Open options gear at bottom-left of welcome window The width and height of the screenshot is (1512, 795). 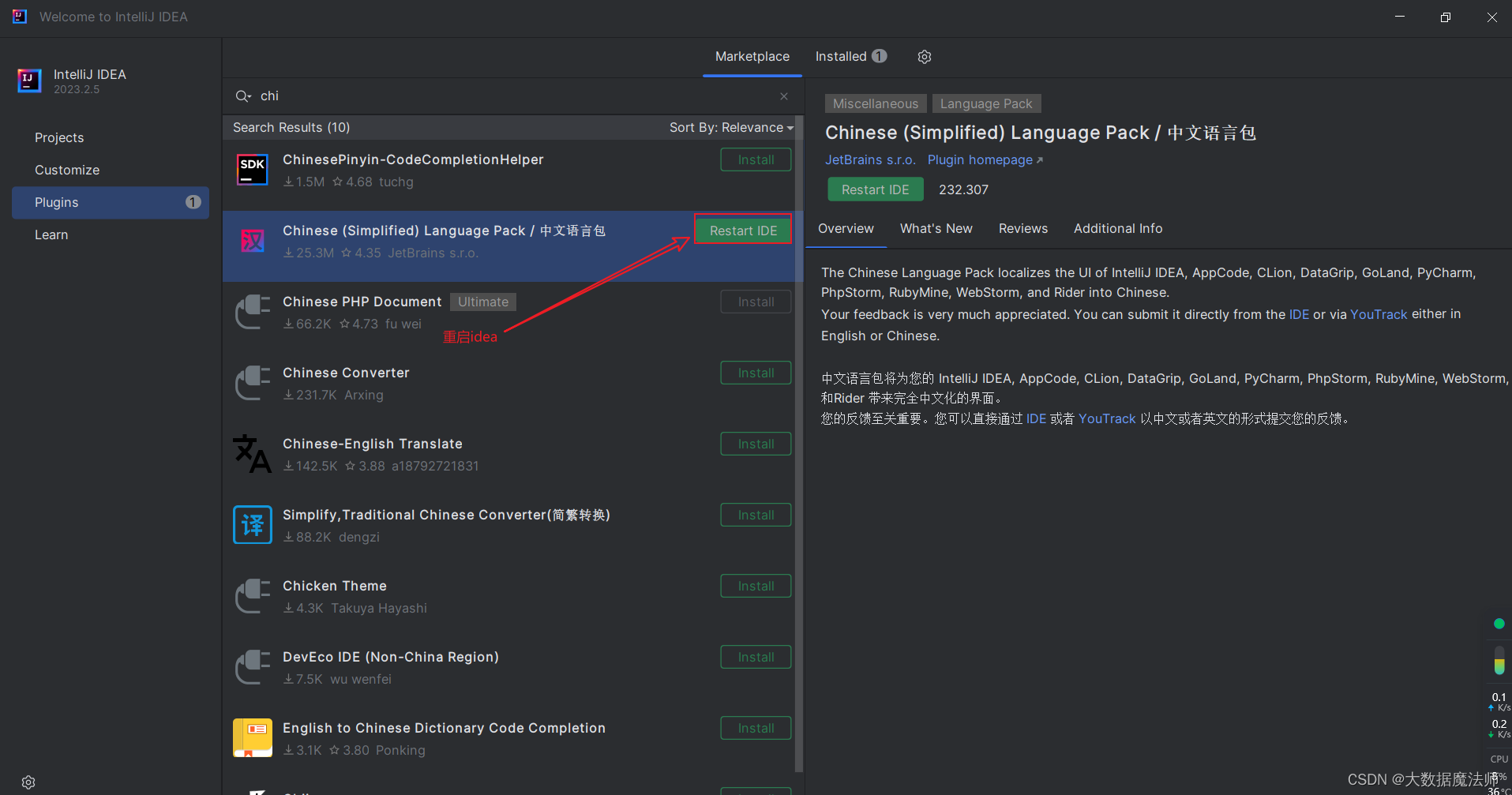coord(28,782)
